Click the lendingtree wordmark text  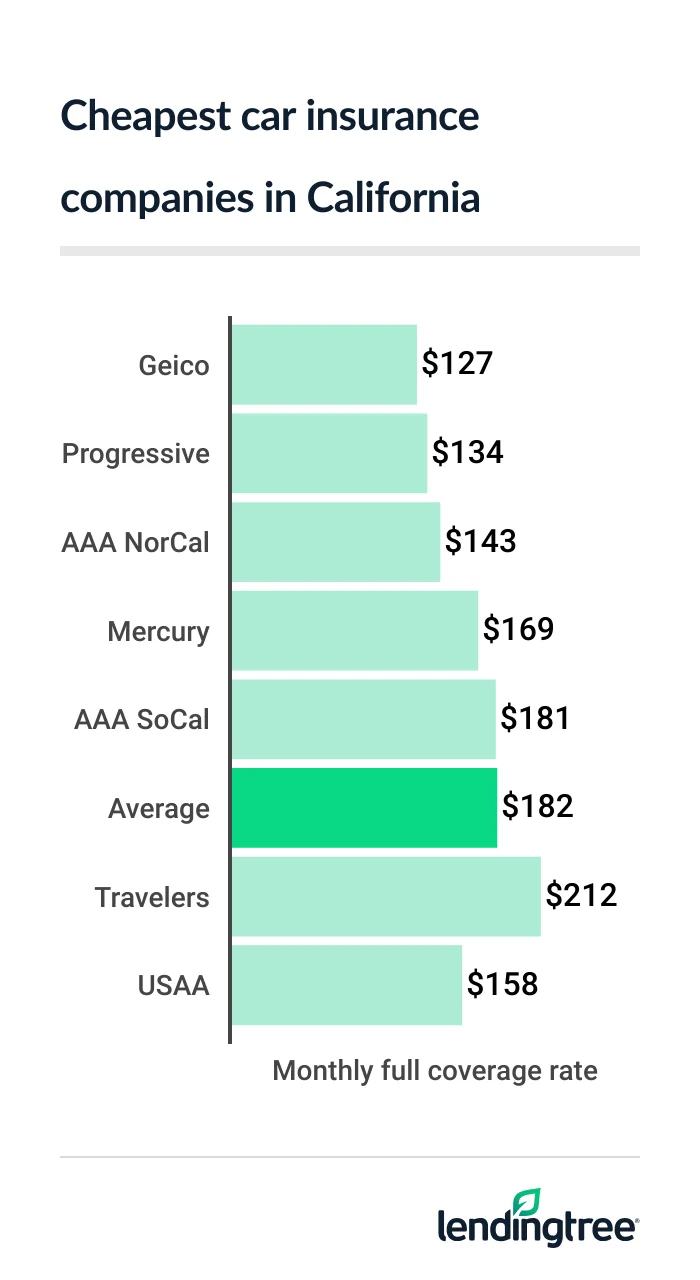tap(538, 1228)
